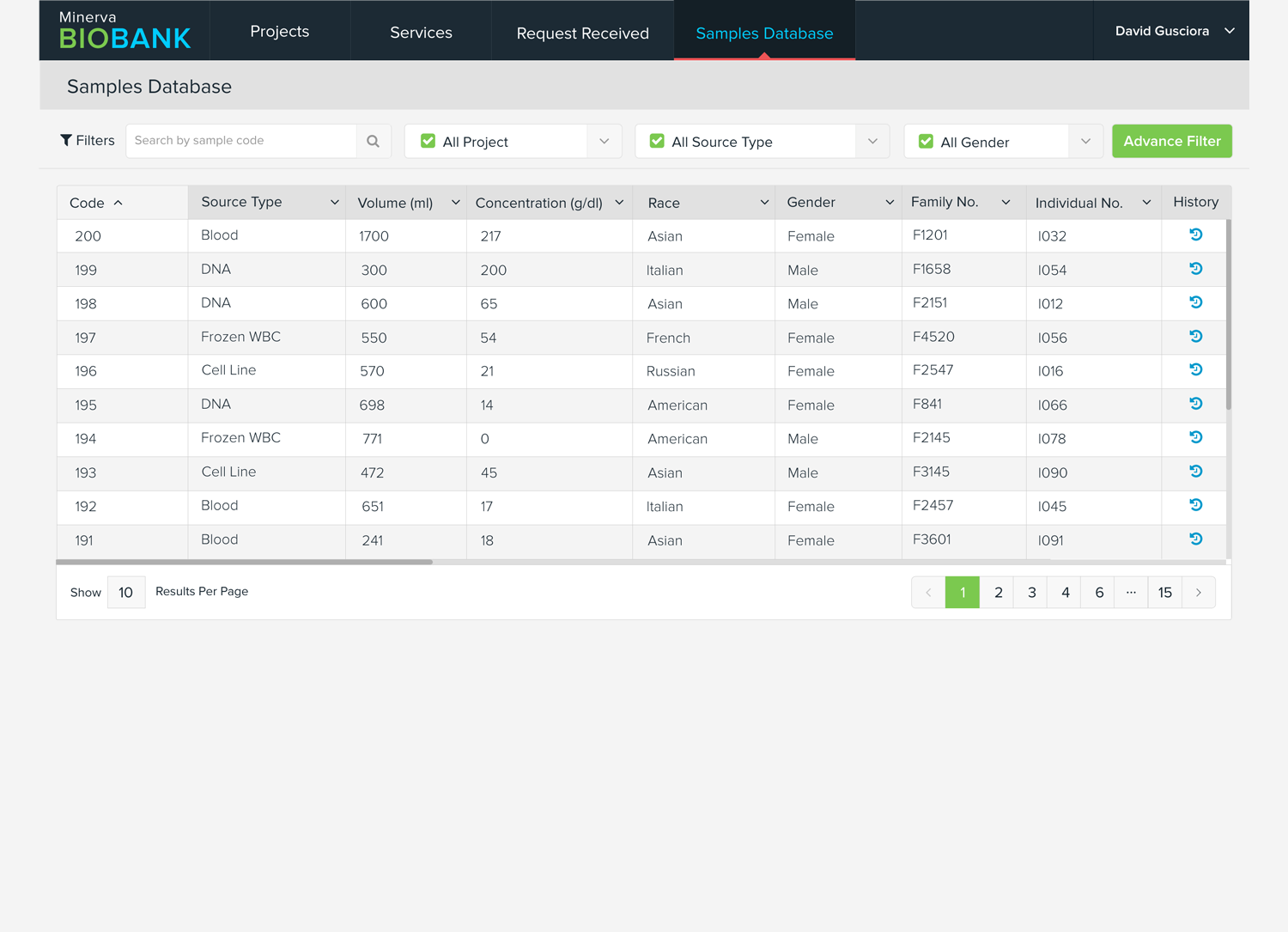Viewport: 1288px width, 932px height.
Task: Go to page 15
Action: (1164, 593)
